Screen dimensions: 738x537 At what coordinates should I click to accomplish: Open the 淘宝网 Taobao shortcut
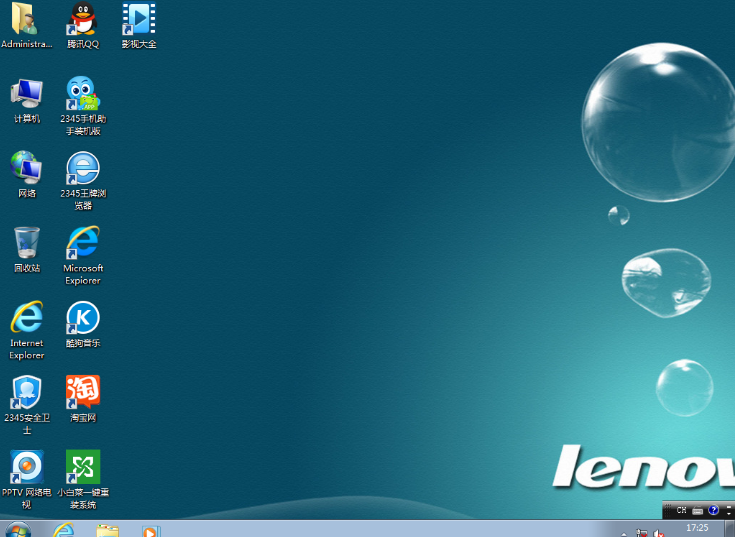(83, 399)
